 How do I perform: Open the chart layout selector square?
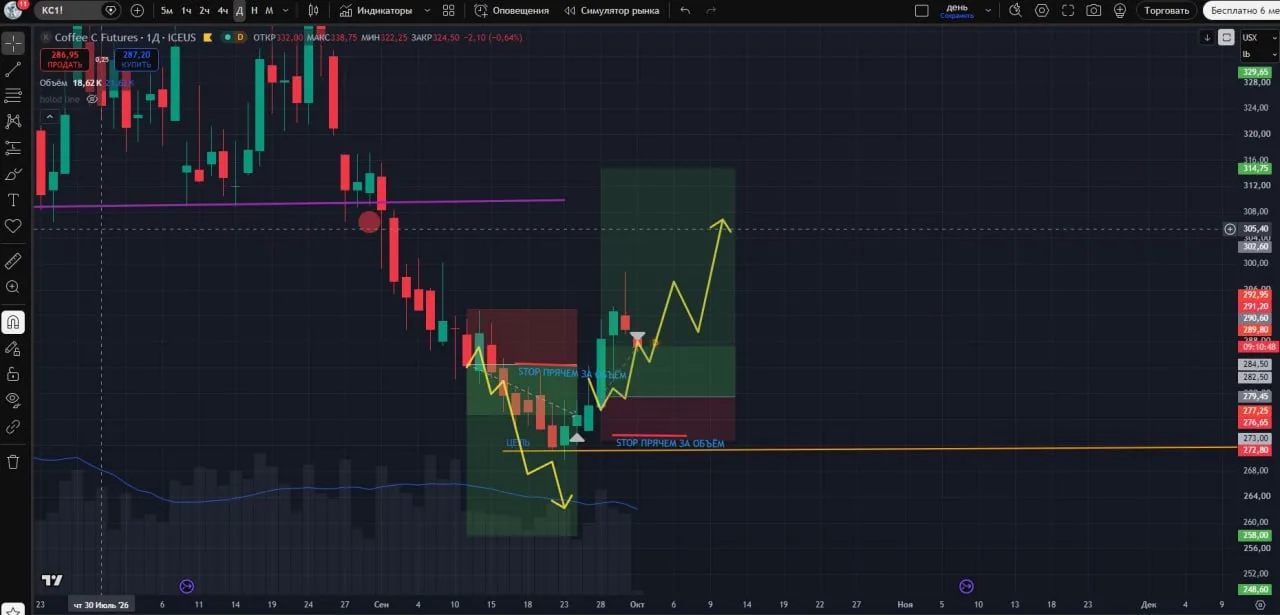(922, 10)
